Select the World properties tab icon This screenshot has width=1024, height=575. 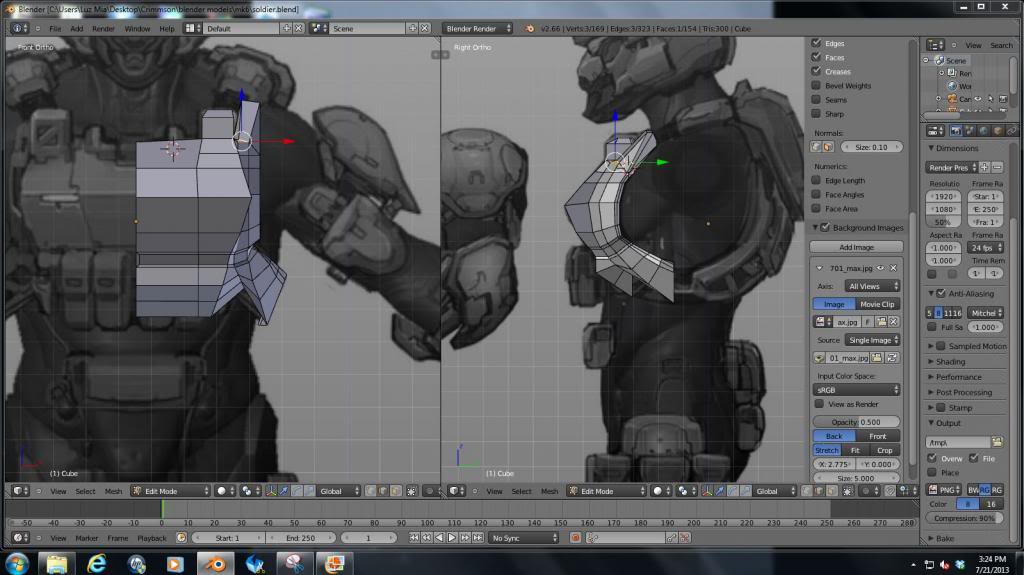(984, 131)
